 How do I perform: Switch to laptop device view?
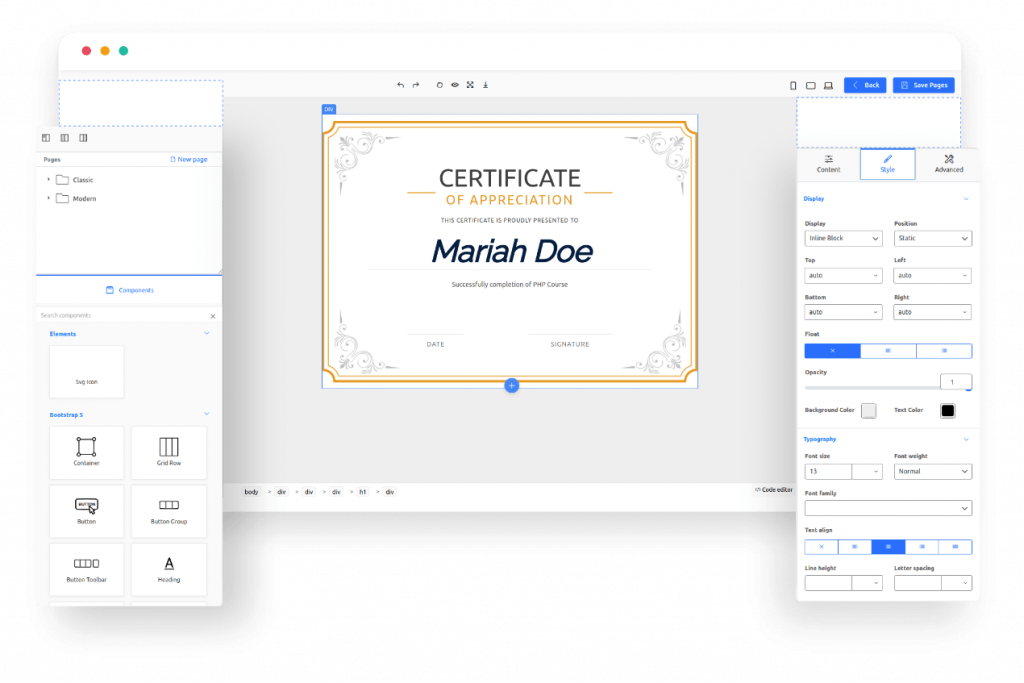(x=828, y=85)
